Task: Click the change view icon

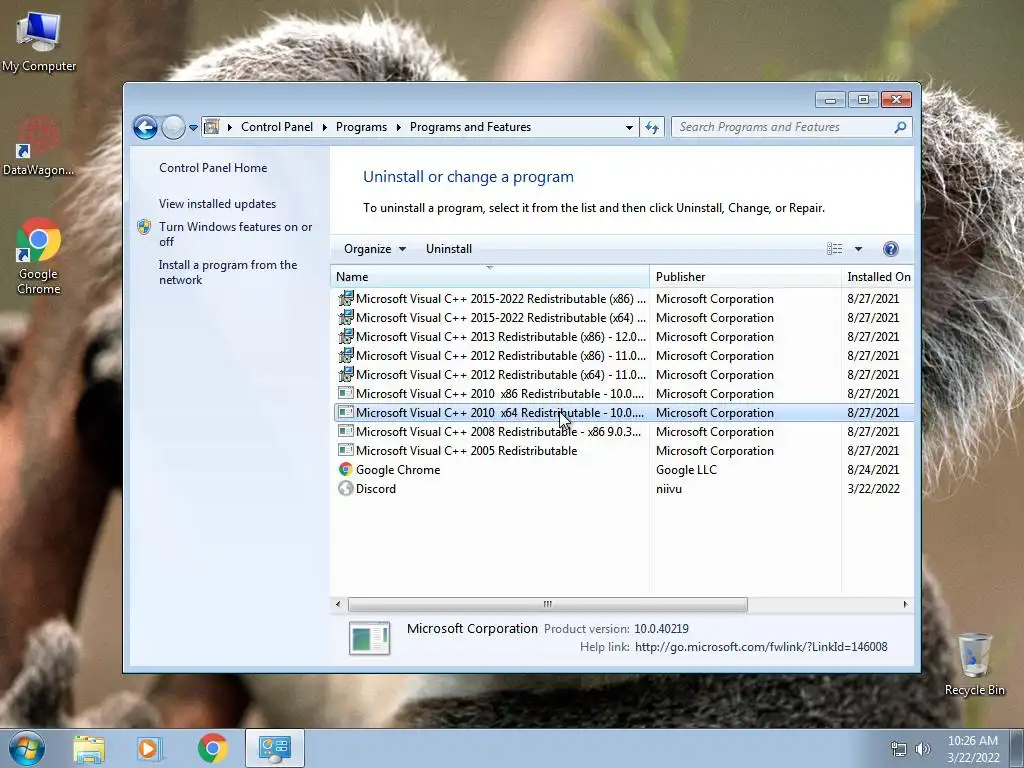Action: 834,249
